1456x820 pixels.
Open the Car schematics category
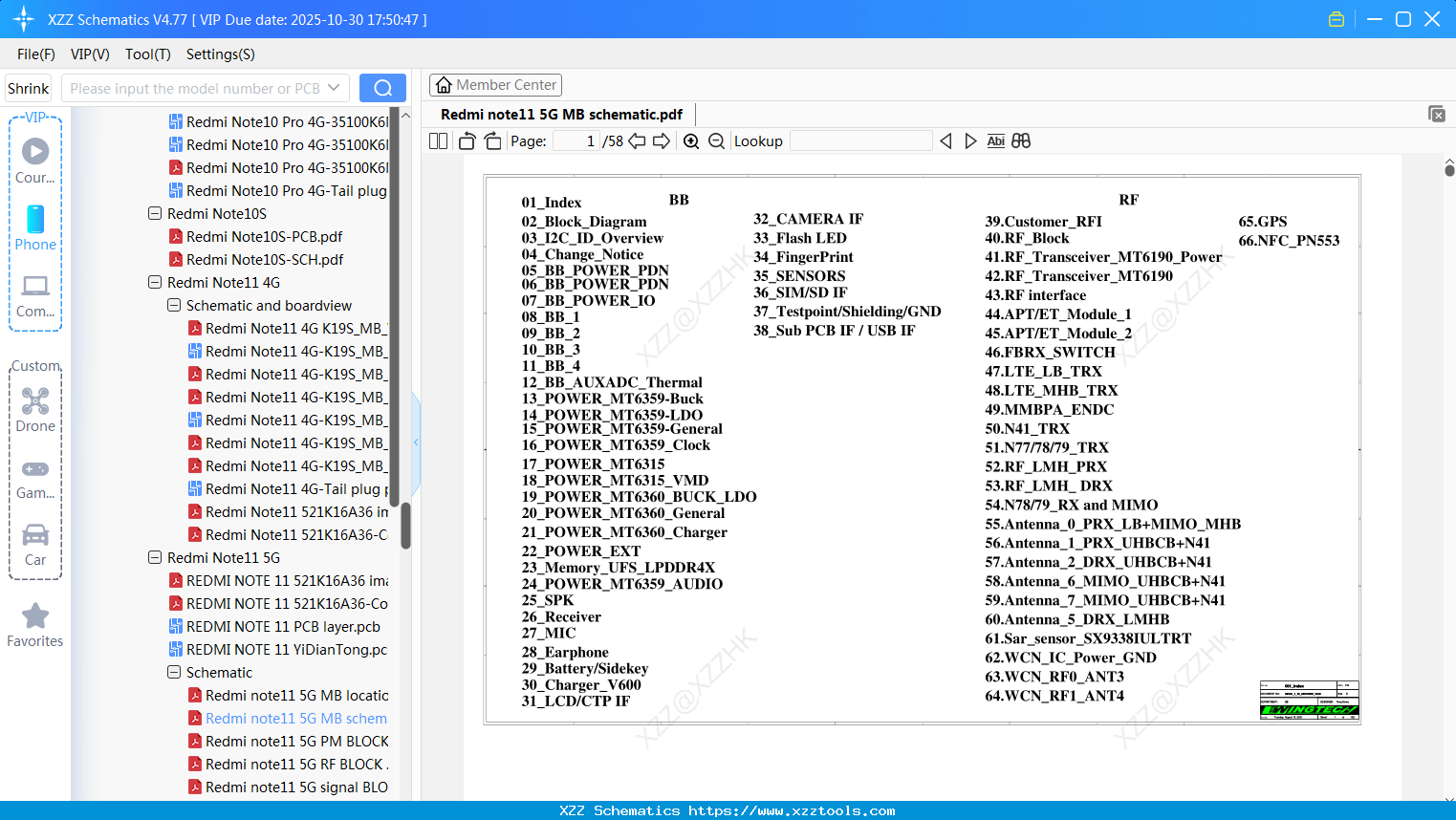click(x=35, y=535)
